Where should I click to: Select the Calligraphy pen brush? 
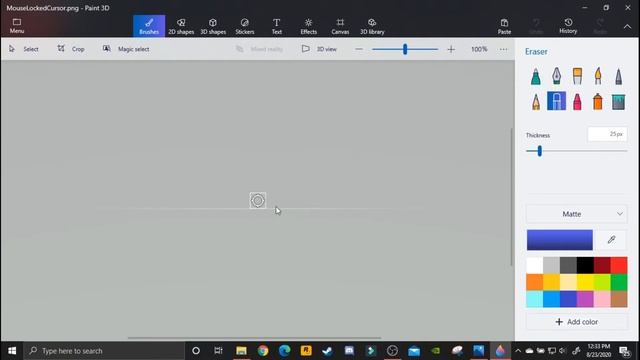[x=556, y=76]
